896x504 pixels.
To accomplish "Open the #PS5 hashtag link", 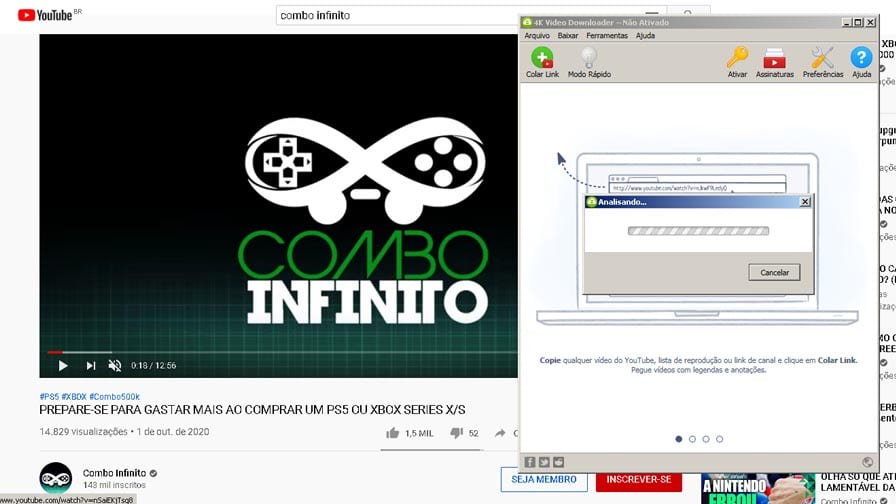I will (x=49, y=396).
